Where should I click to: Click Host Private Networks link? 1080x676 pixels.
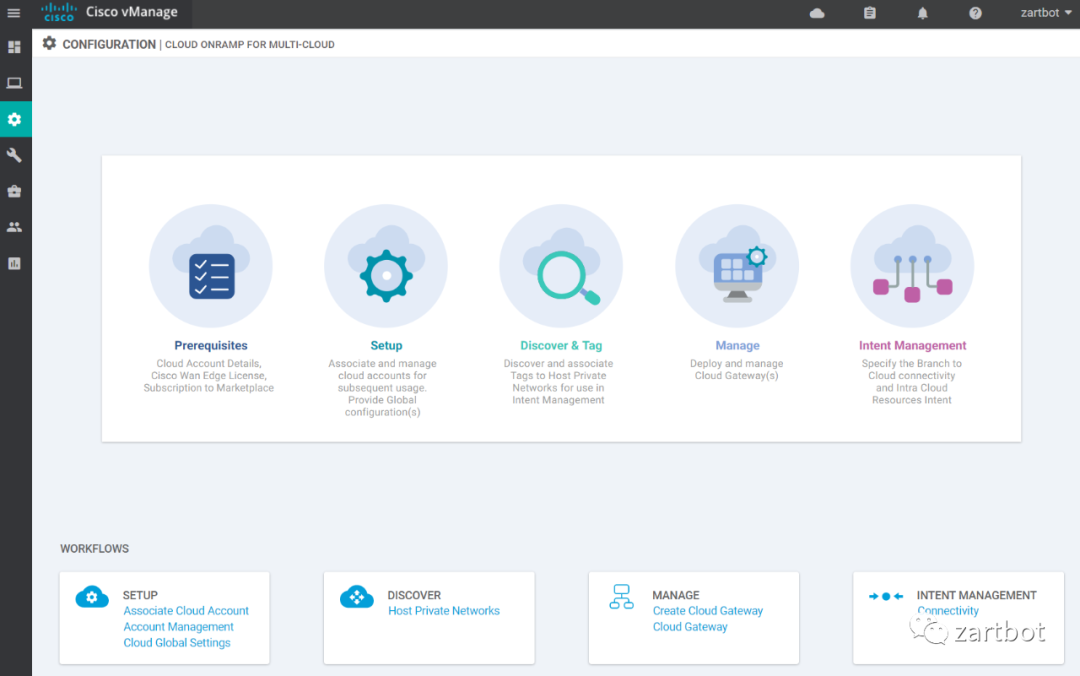[444, 611]
